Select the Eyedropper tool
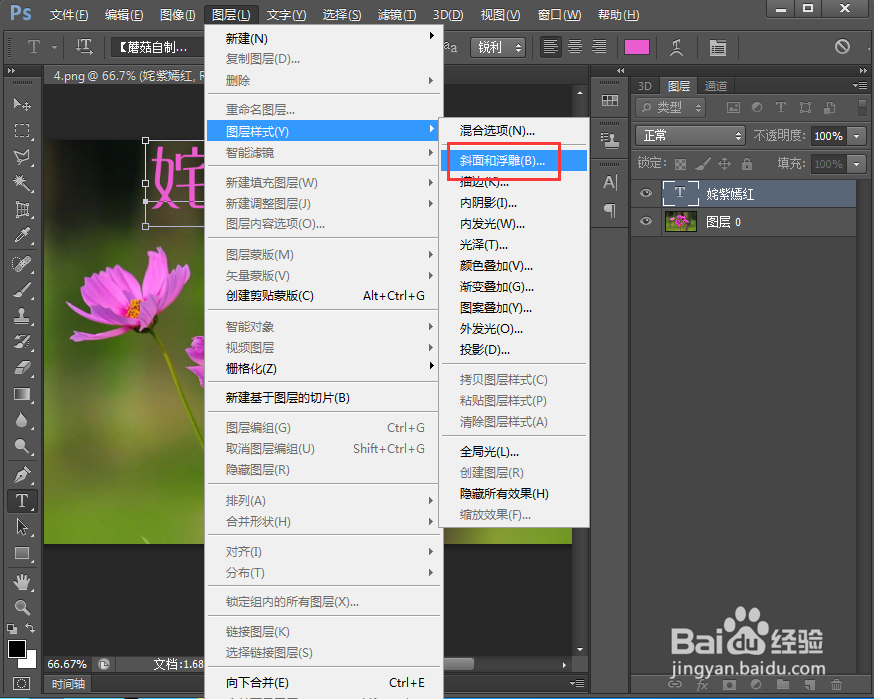The image size is (874, 699). tap(22, 234)
